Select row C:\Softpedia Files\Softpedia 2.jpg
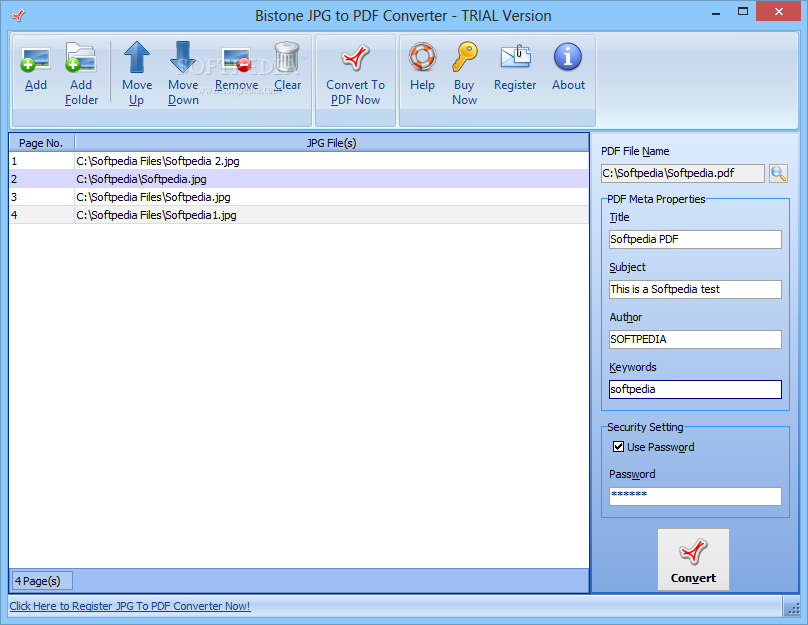Viewport: 808px width, 625px height. coord(299,161)
